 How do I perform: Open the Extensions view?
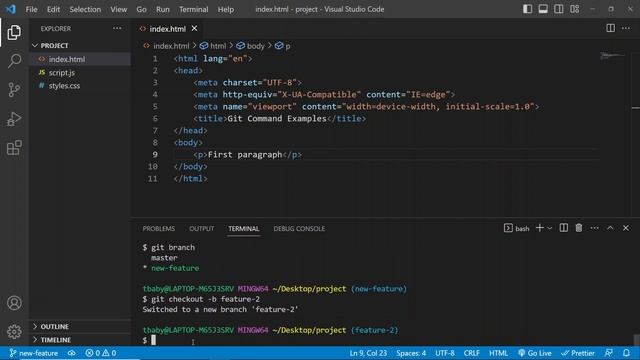14,148
